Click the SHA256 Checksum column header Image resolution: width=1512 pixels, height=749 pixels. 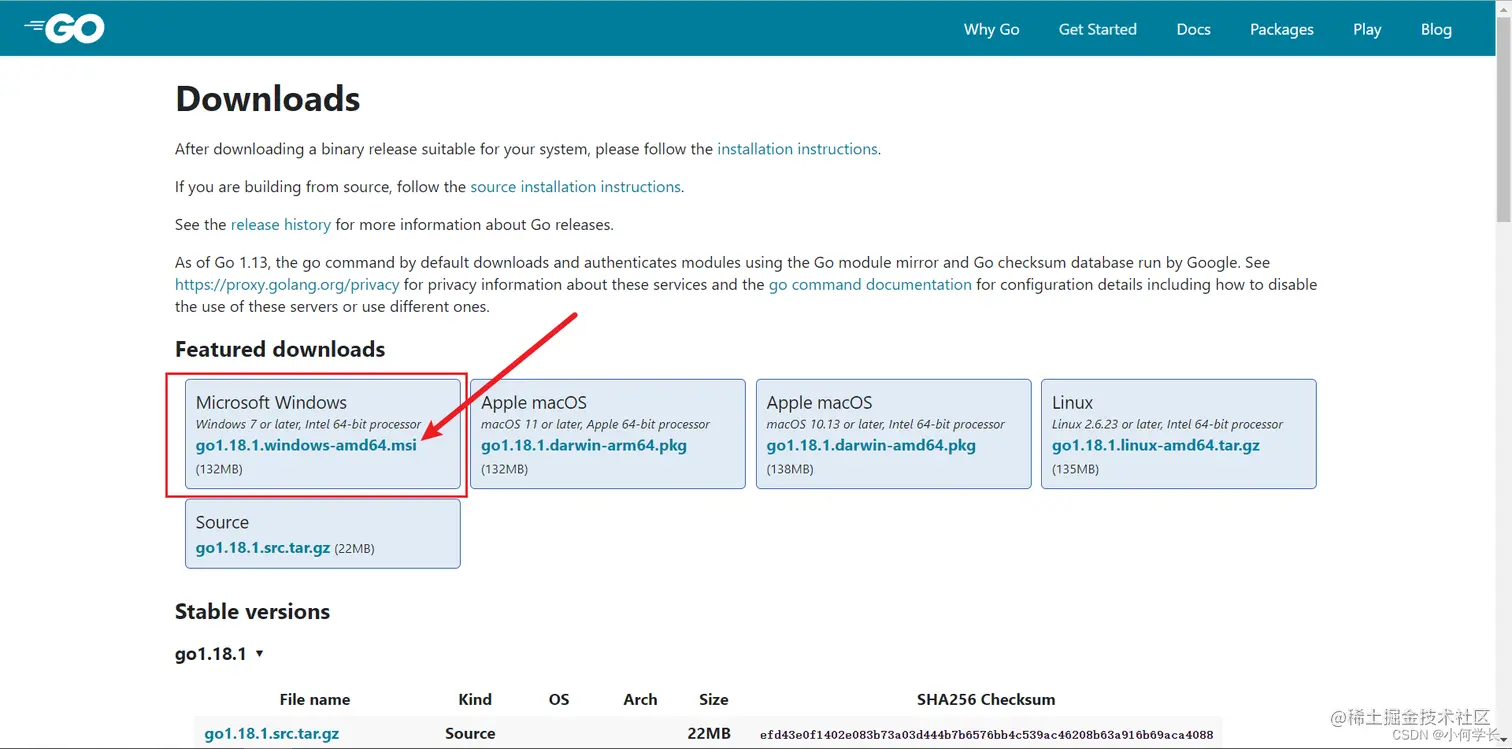click(986, 699)
